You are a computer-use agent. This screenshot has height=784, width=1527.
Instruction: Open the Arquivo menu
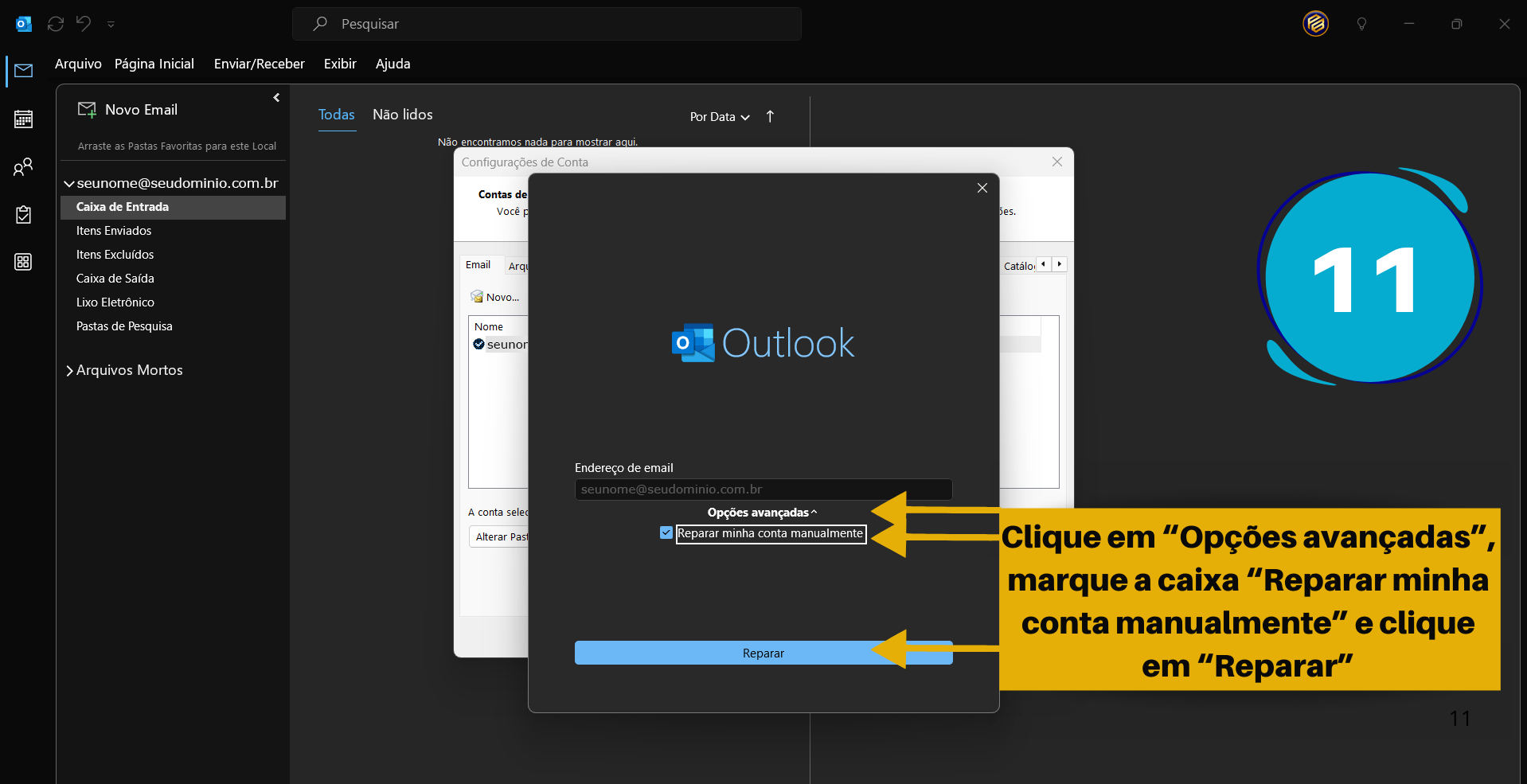[x=78, y=64]
